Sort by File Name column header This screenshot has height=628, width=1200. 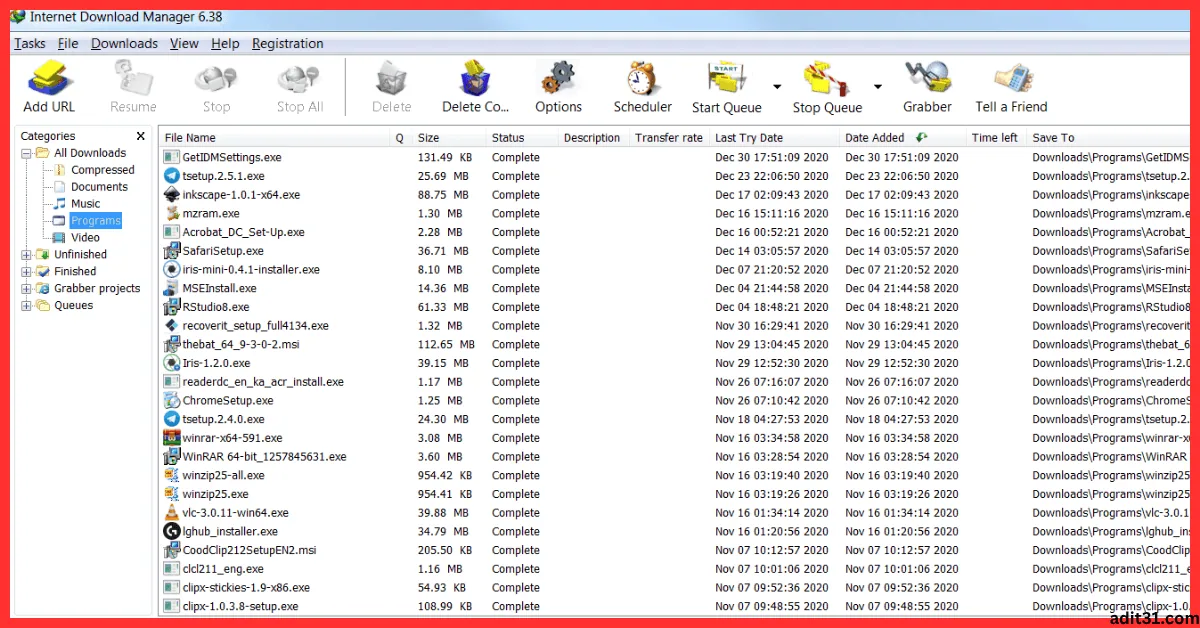[275, 138]
